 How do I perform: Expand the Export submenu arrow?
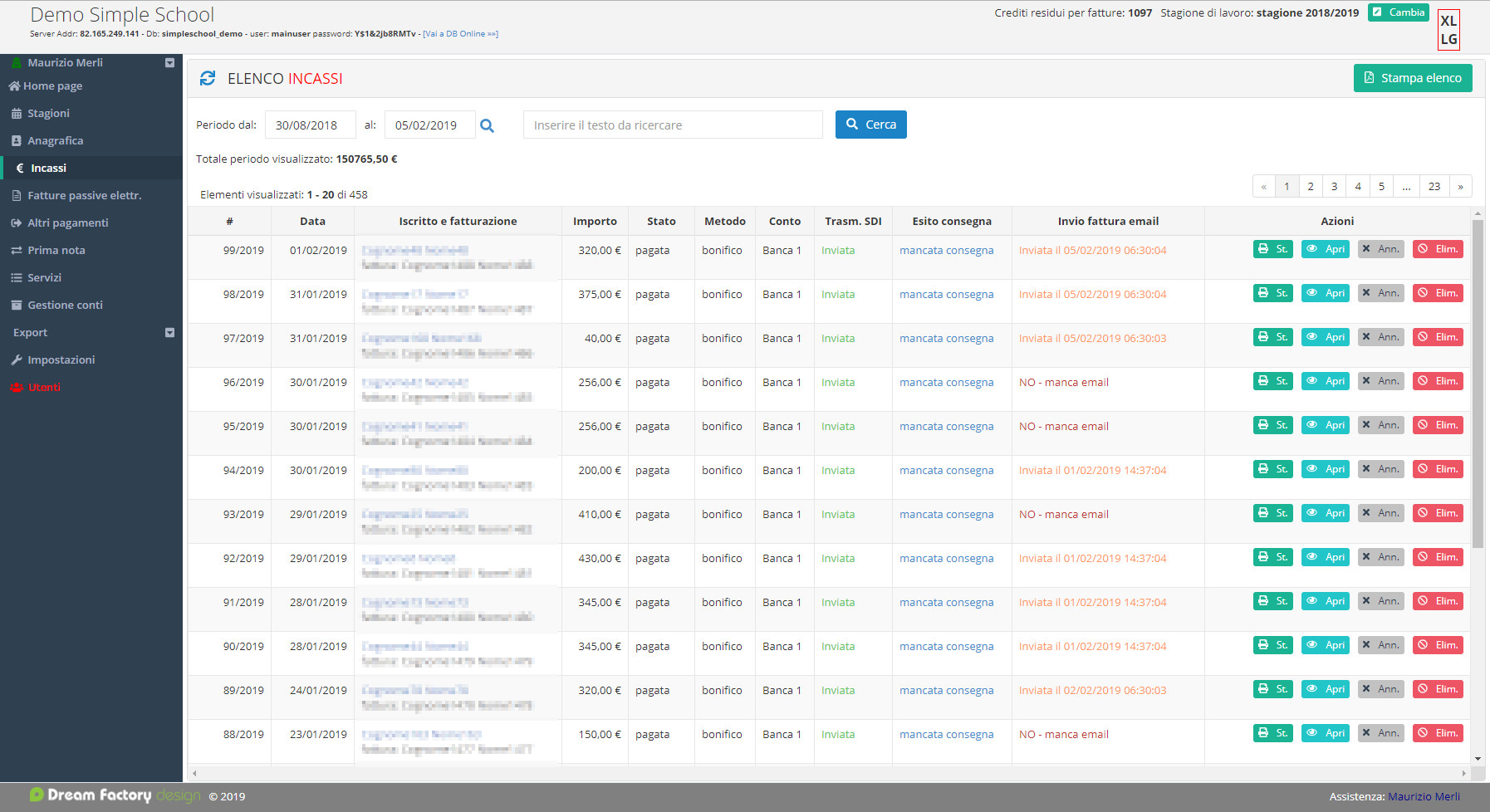(169, 332)
